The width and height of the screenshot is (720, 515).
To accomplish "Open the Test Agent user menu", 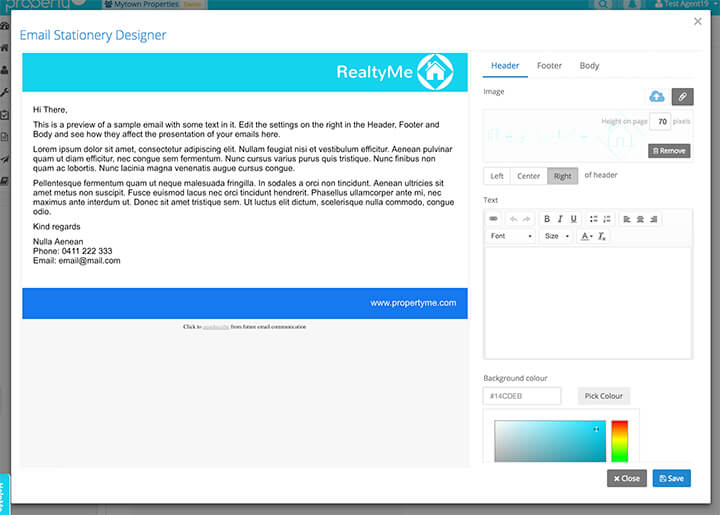I will [686, 4].
